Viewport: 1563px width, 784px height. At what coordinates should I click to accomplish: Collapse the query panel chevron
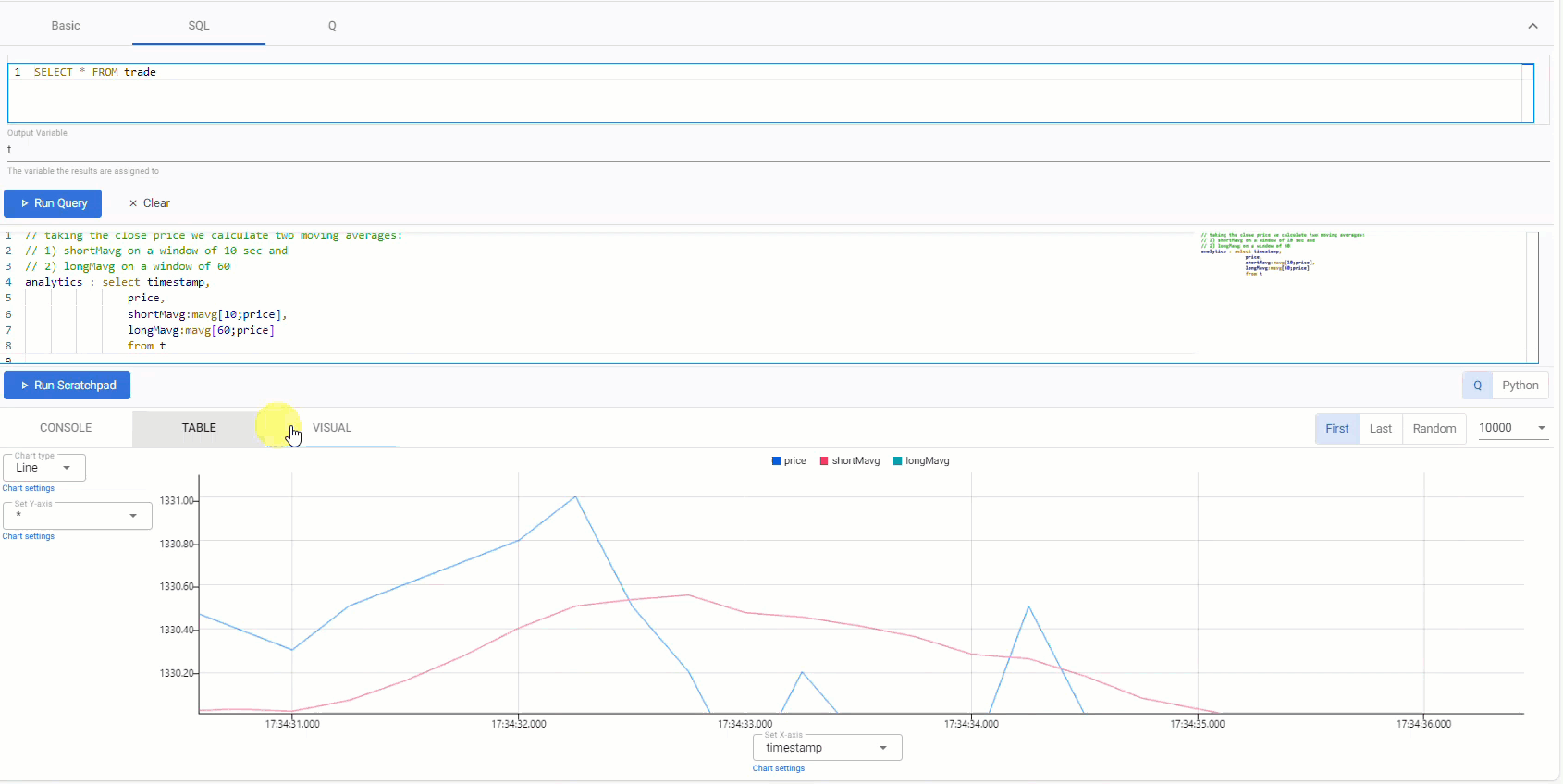coord(1532,26)
